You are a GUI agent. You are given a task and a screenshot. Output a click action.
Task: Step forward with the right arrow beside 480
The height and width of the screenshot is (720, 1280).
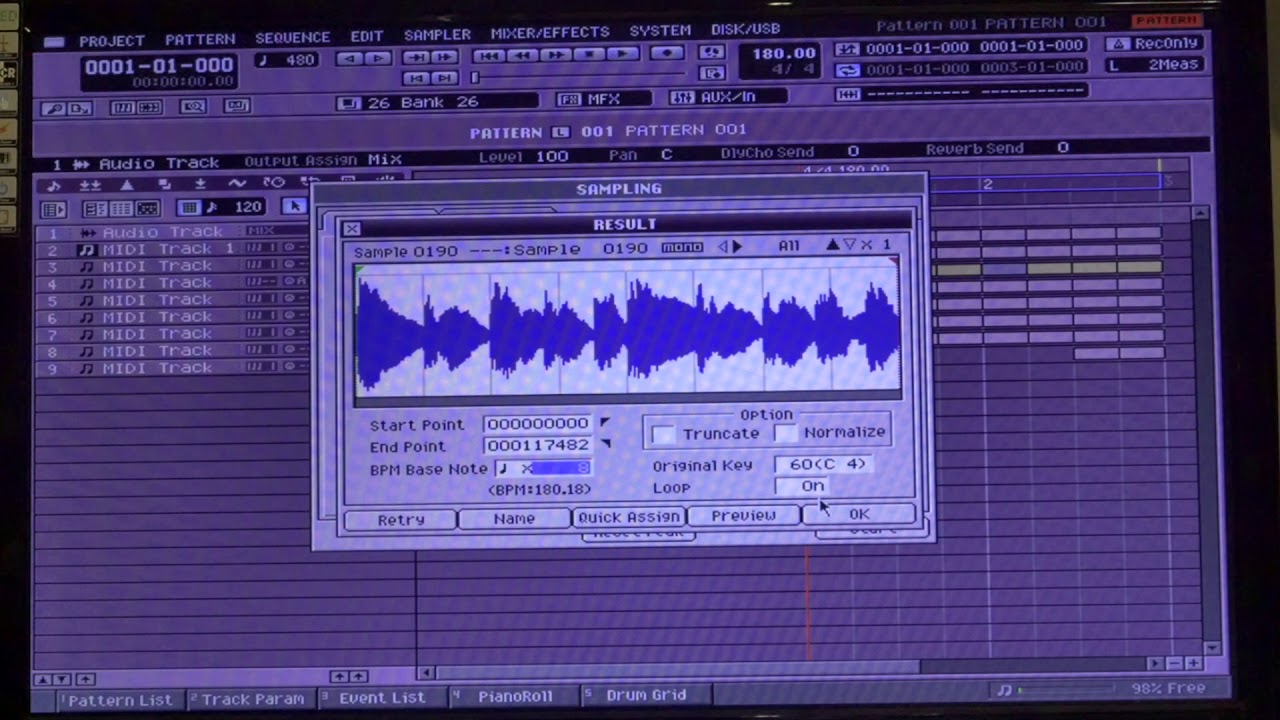pyautogui.click(x=378, y=59)
